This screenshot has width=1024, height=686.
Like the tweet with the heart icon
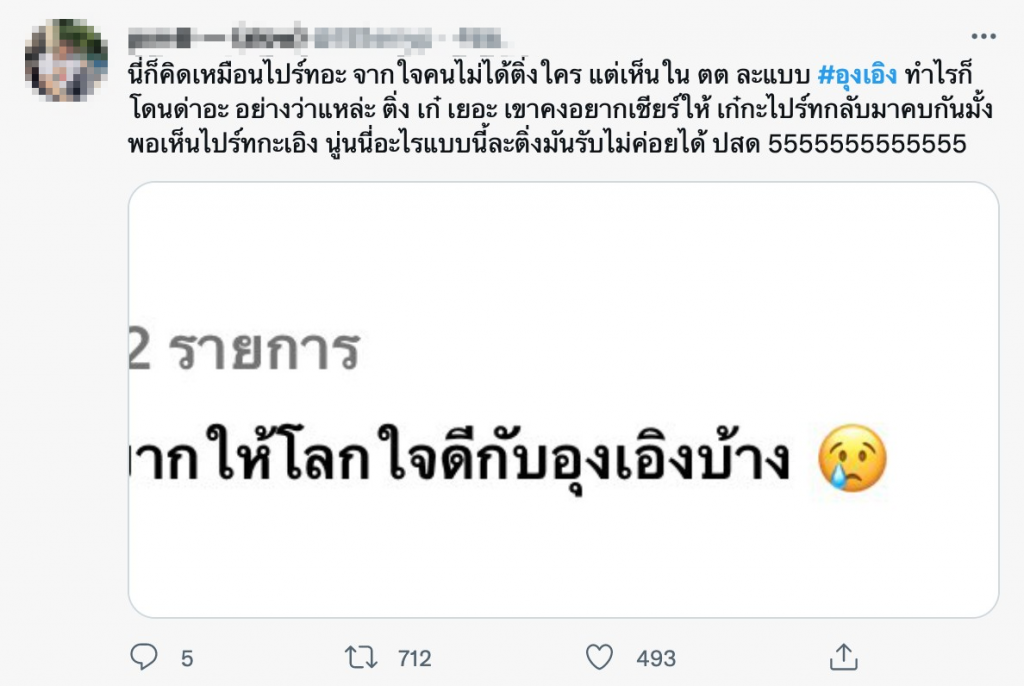599,657
